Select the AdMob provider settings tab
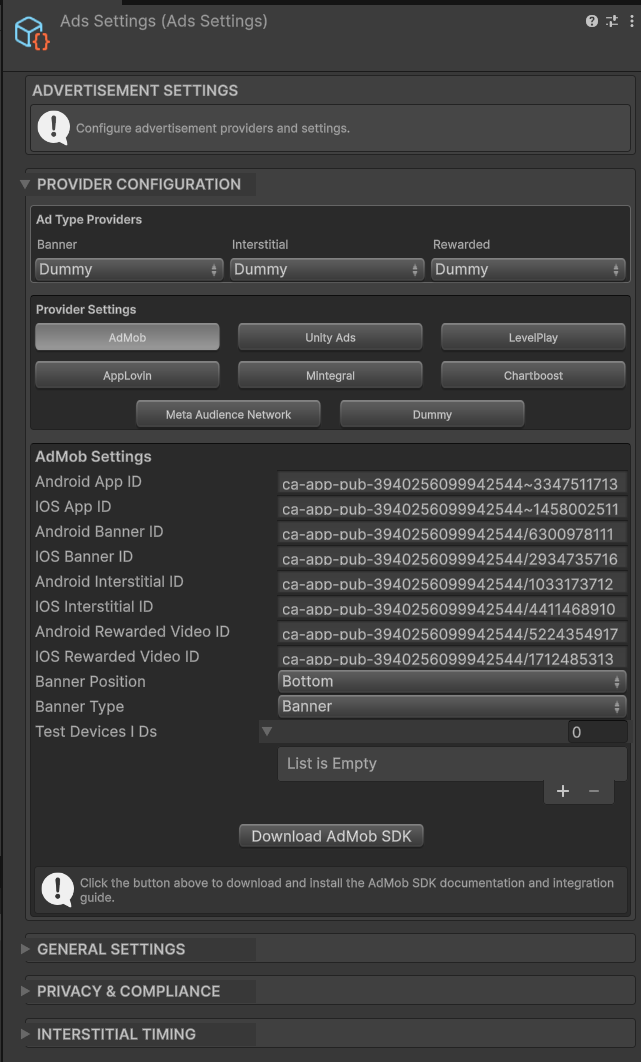Viewport: 641px width, 1062px height. pyautogui.click(x=127, y=337)
